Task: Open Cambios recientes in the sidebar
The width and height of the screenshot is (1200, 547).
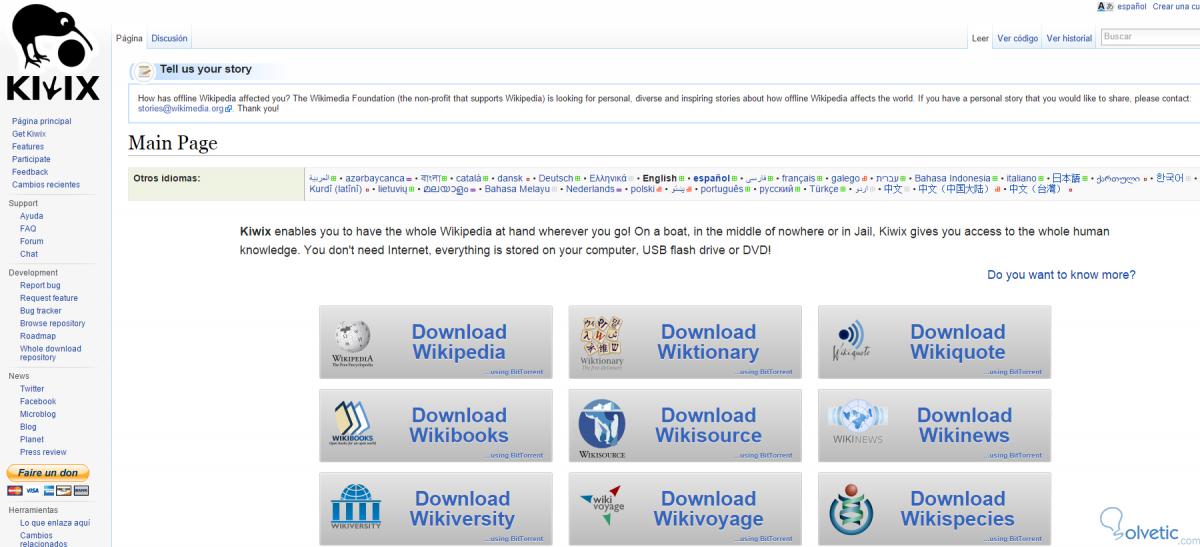Action: [x=46, y=184]
